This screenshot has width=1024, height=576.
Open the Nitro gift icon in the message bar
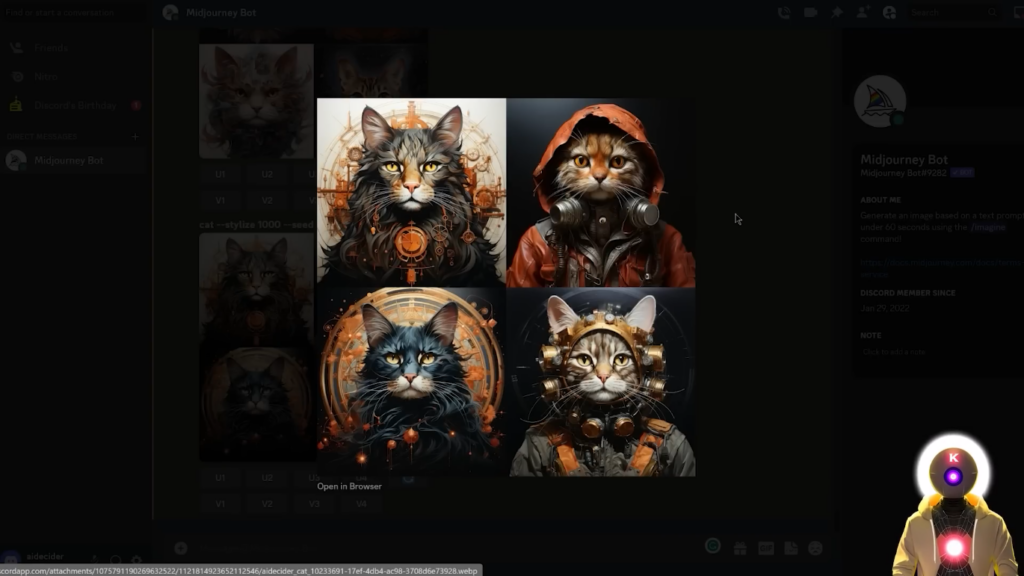coord(740,549)
